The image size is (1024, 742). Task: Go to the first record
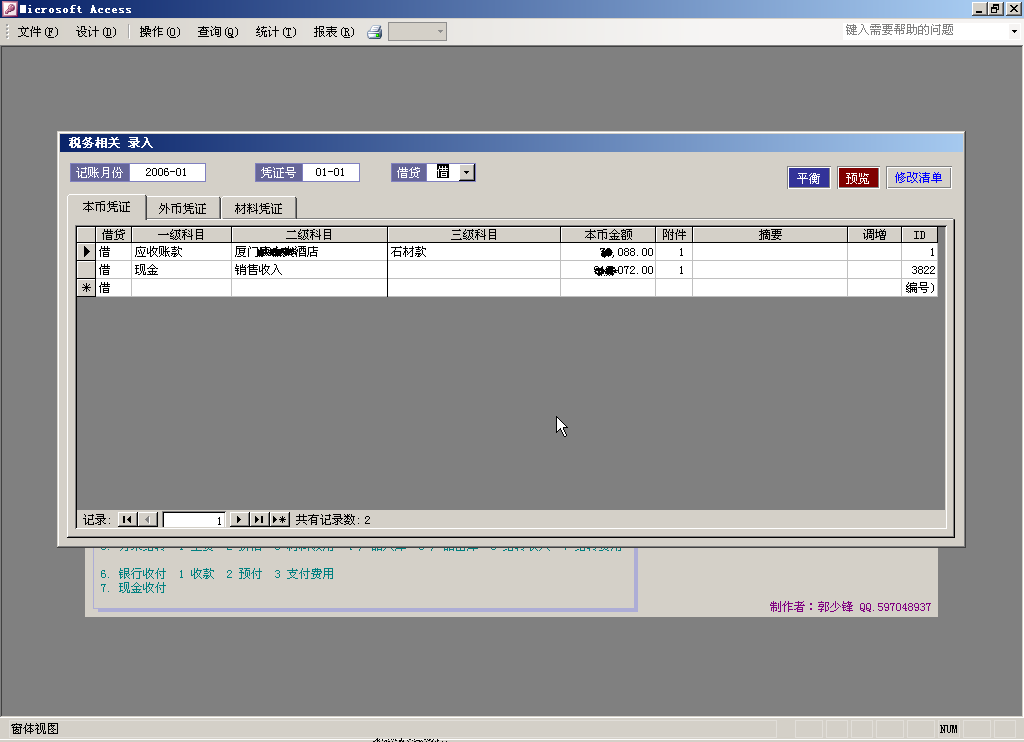pos(127,519)
